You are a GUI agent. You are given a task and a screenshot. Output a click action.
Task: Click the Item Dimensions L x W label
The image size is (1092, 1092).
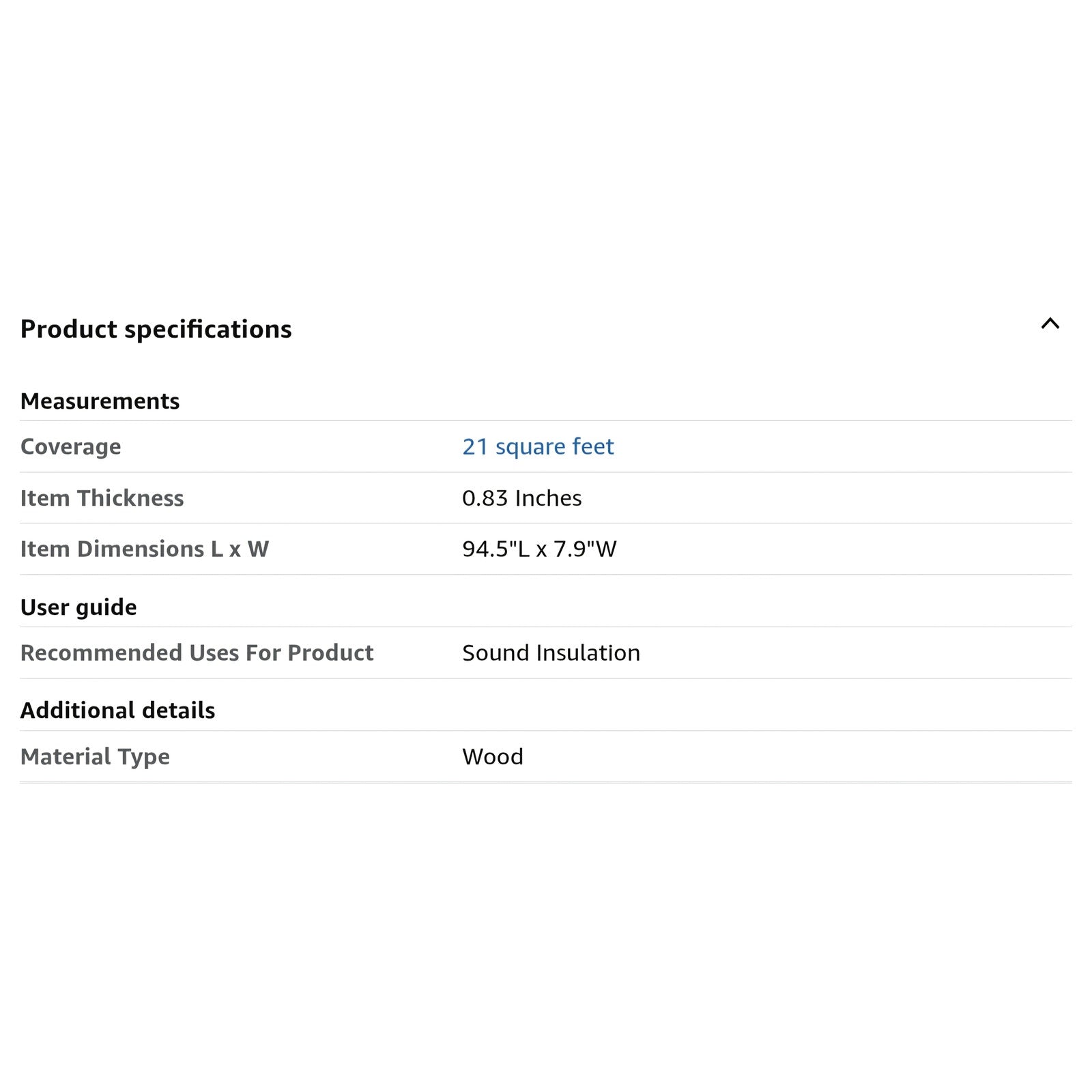[x=144, y=549]
